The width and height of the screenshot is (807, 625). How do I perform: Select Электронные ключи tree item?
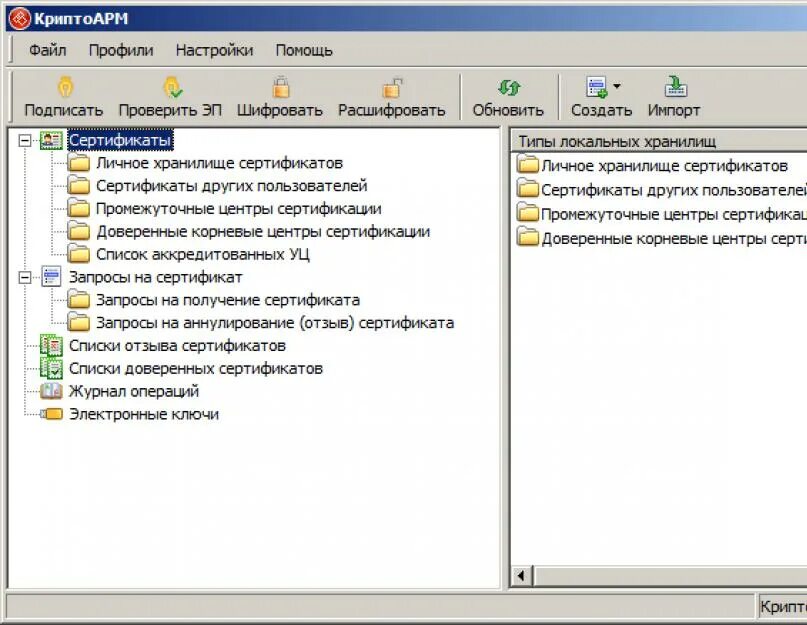click(x=144, y=414)
